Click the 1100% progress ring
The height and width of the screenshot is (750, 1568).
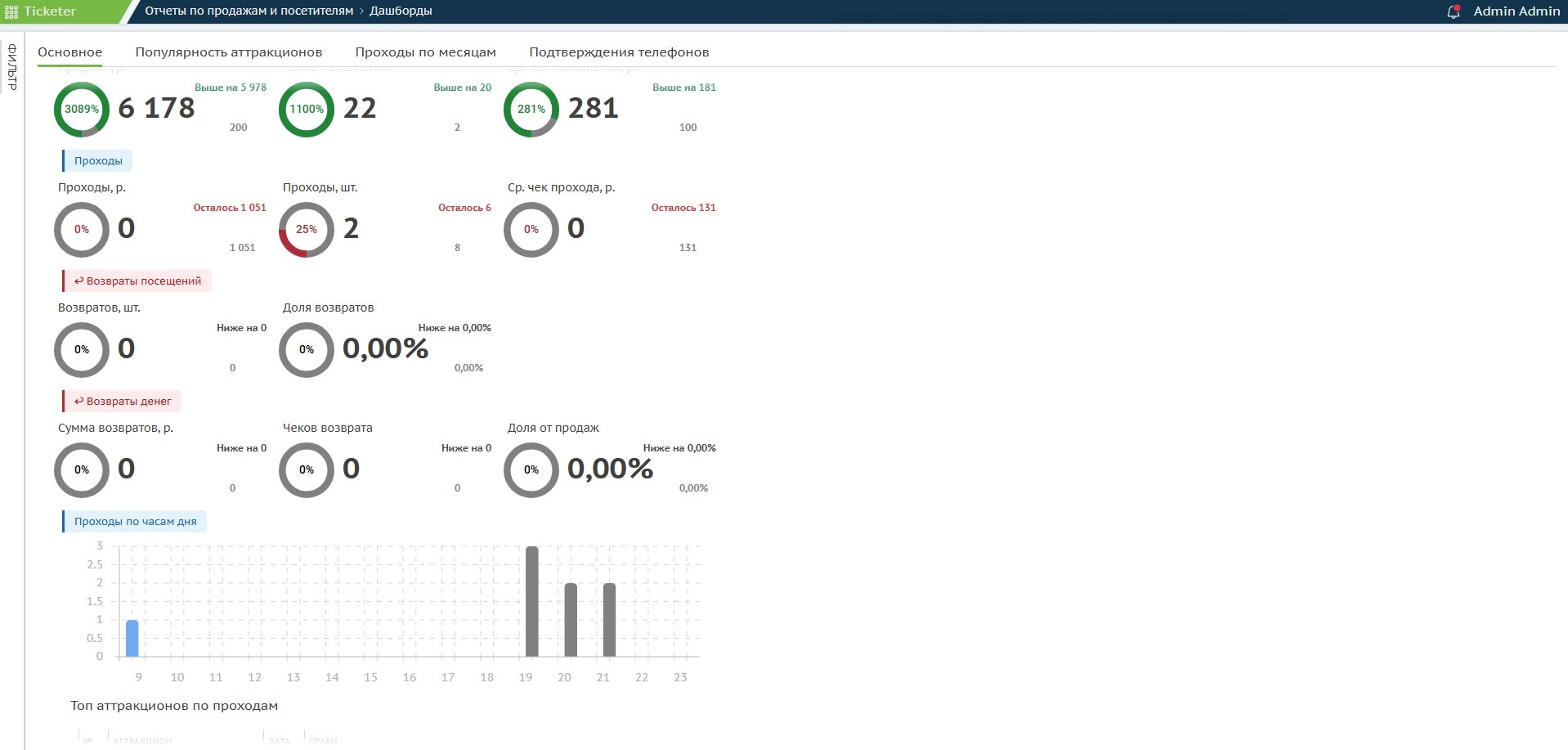pyautogui.click(x=307, y=109)
